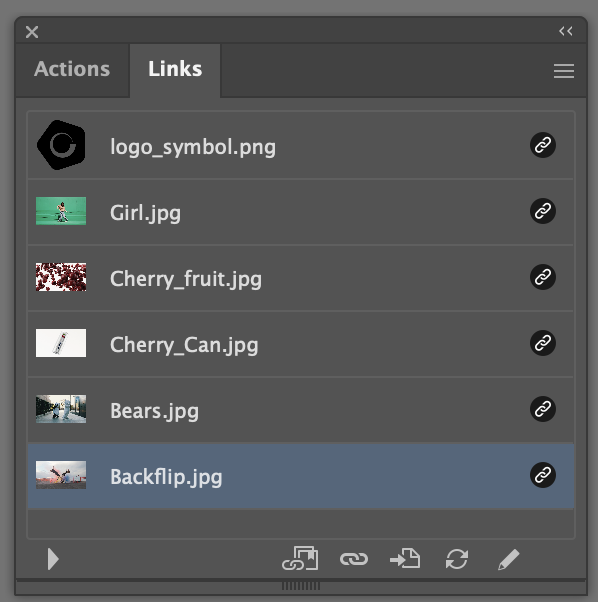Click the Relink chain icon
Image resolution: width=598 pixels, height=602 pixels.
click(x=354, y=559)
